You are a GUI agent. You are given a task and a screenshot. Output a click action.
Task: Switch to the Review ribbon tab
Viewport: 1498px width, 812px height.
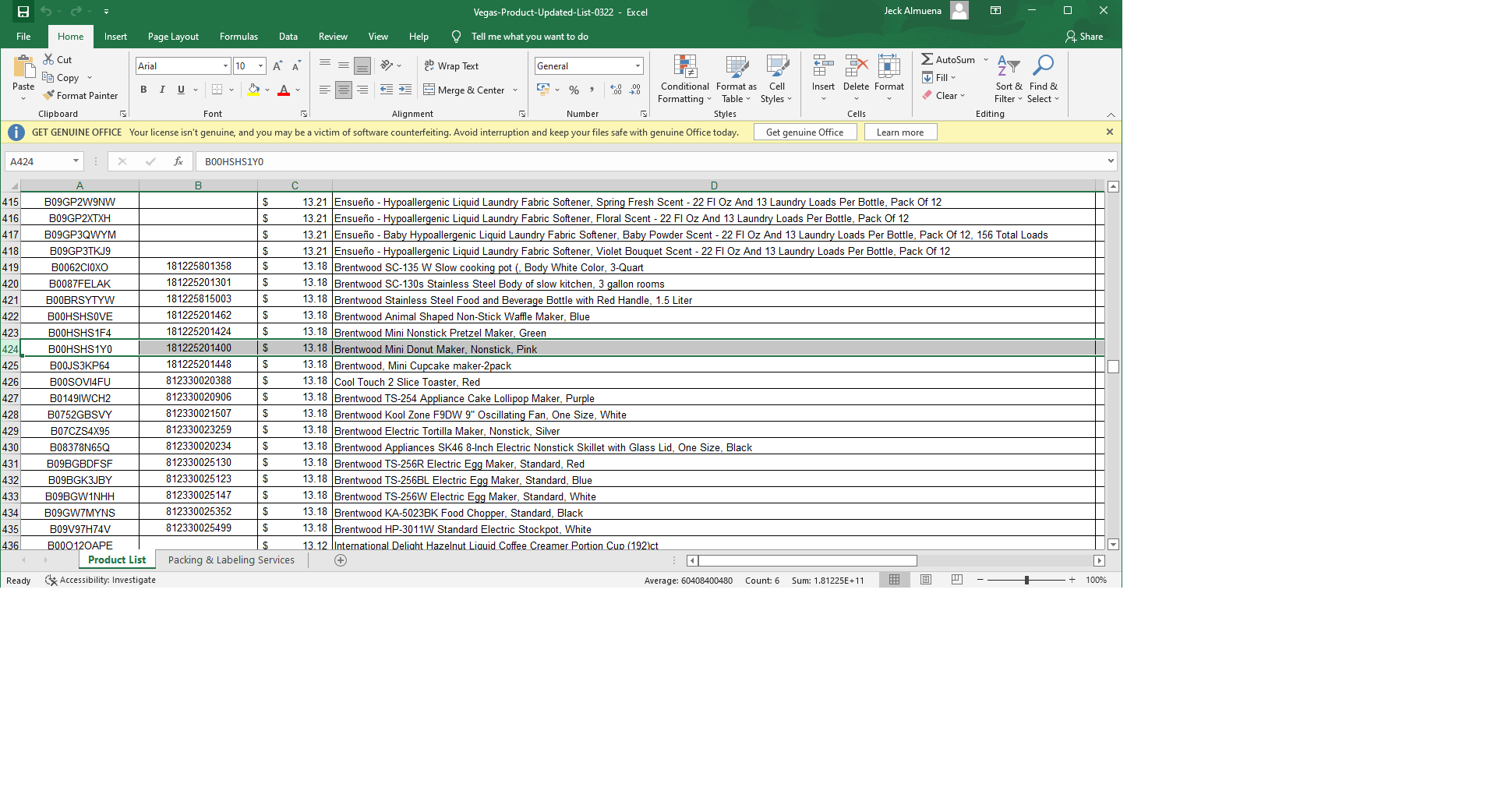click(x=333, y=37)
